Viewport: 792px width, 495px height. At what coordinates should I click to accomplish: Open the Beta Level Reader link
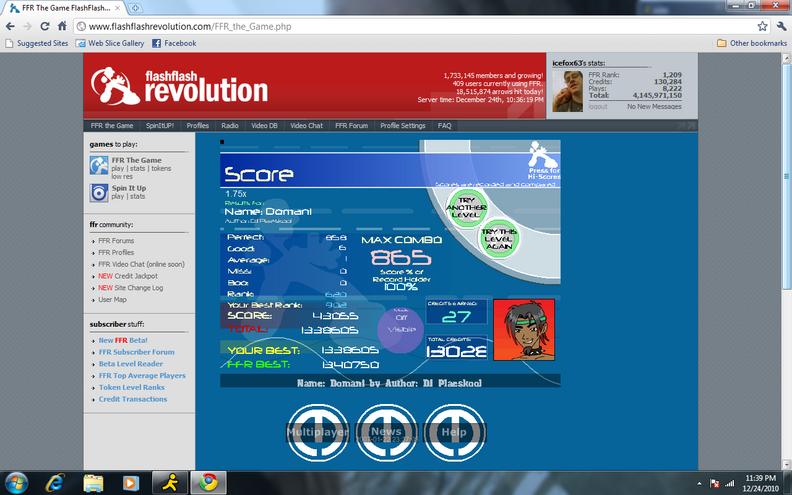point(131,364)
